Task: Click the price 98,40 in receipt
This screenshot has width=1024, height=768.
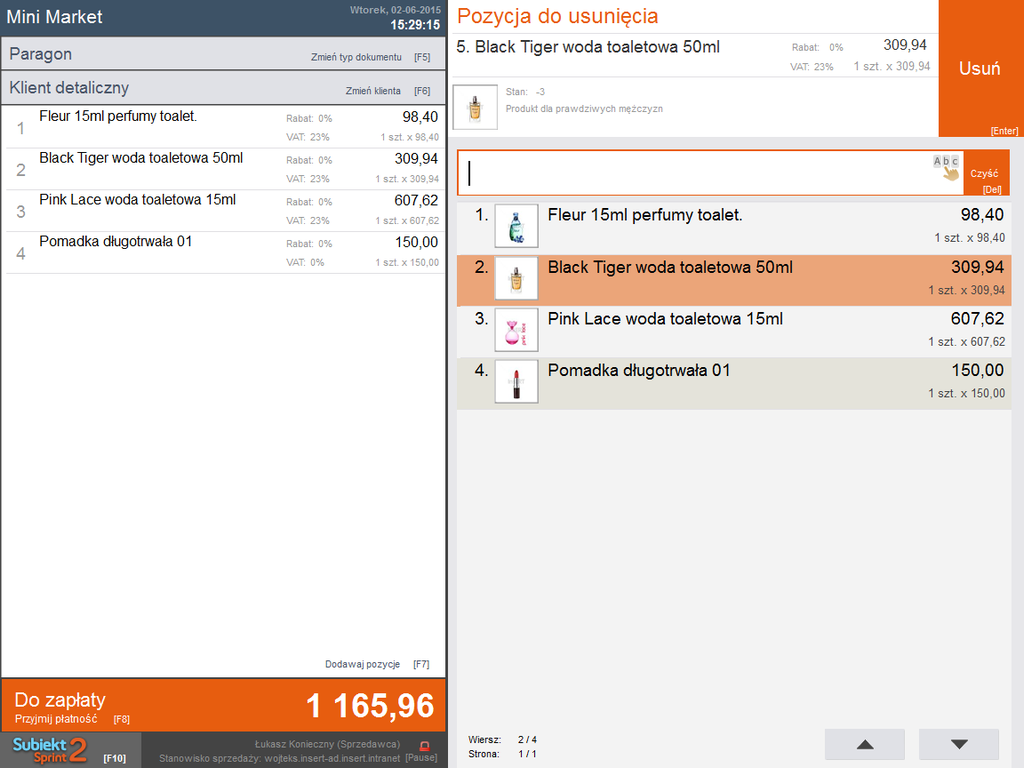Action: click(420, 117)
